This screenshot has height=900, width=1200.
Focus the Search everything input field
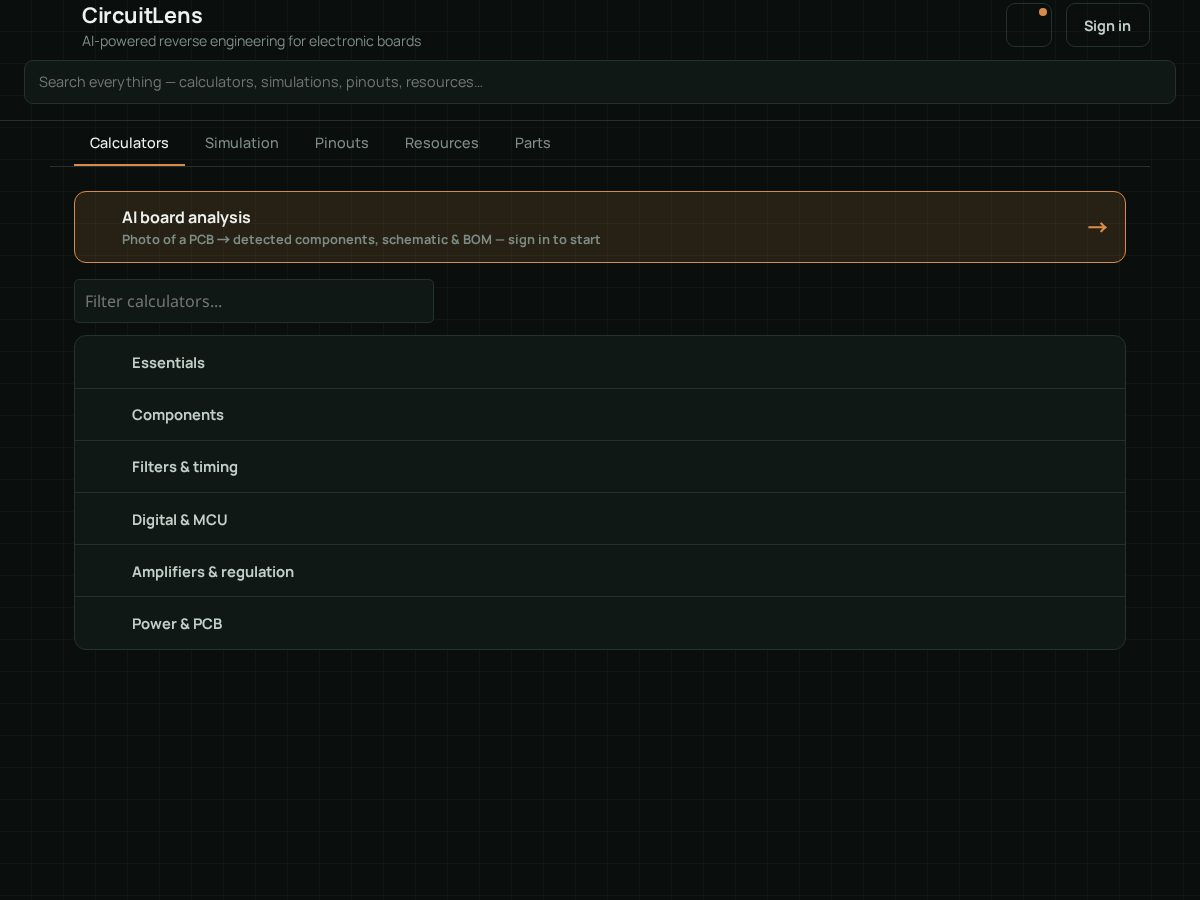click(600, 82)
